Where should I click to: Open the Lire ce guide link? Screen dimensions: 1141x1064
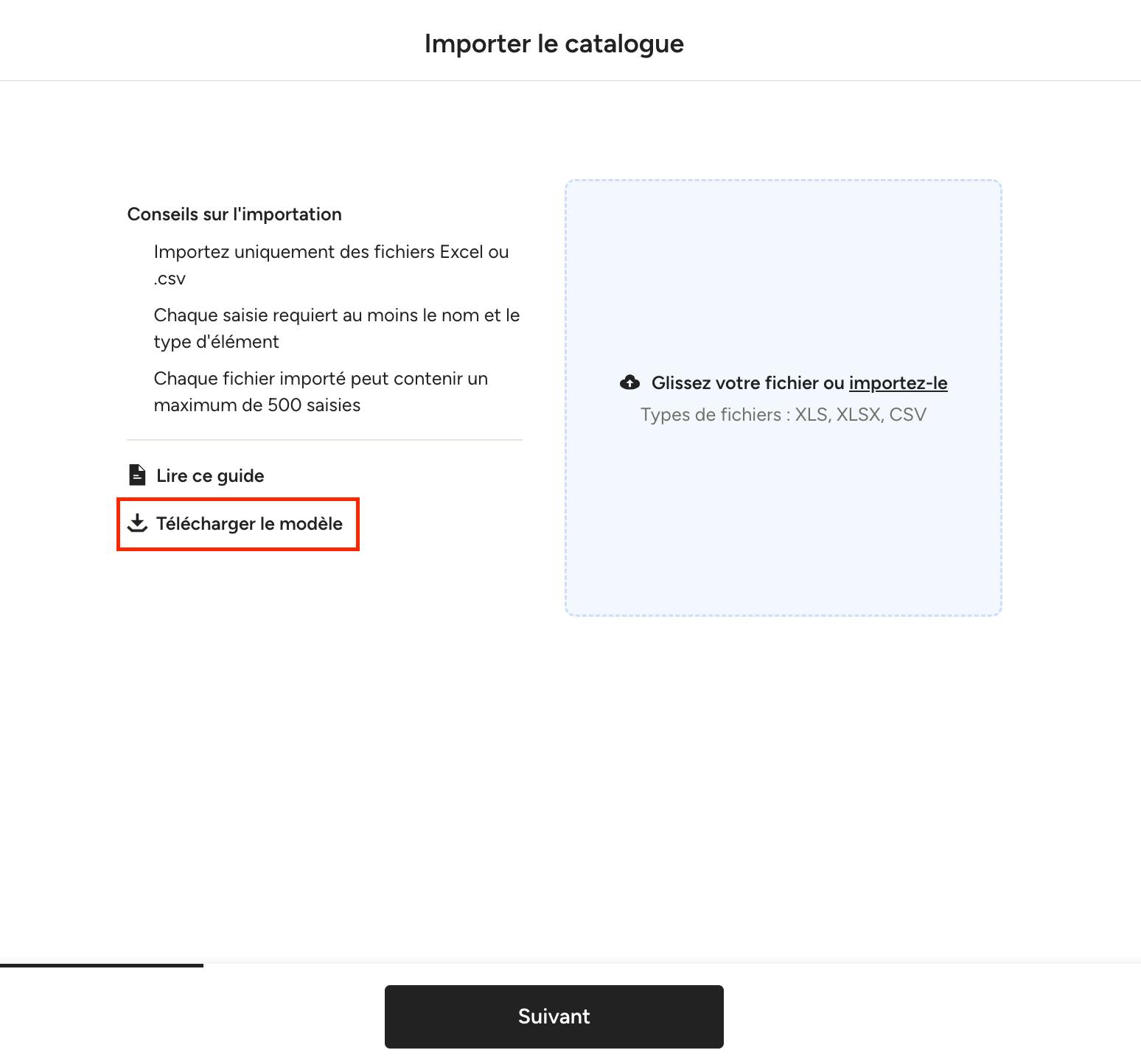210,475
